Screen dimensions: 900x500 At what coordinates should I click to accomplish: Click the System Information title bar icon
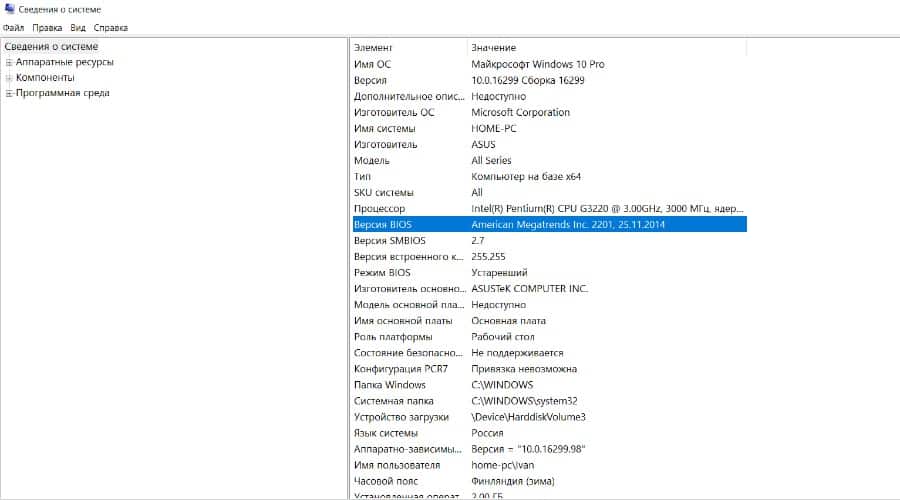tap(9, 9)
